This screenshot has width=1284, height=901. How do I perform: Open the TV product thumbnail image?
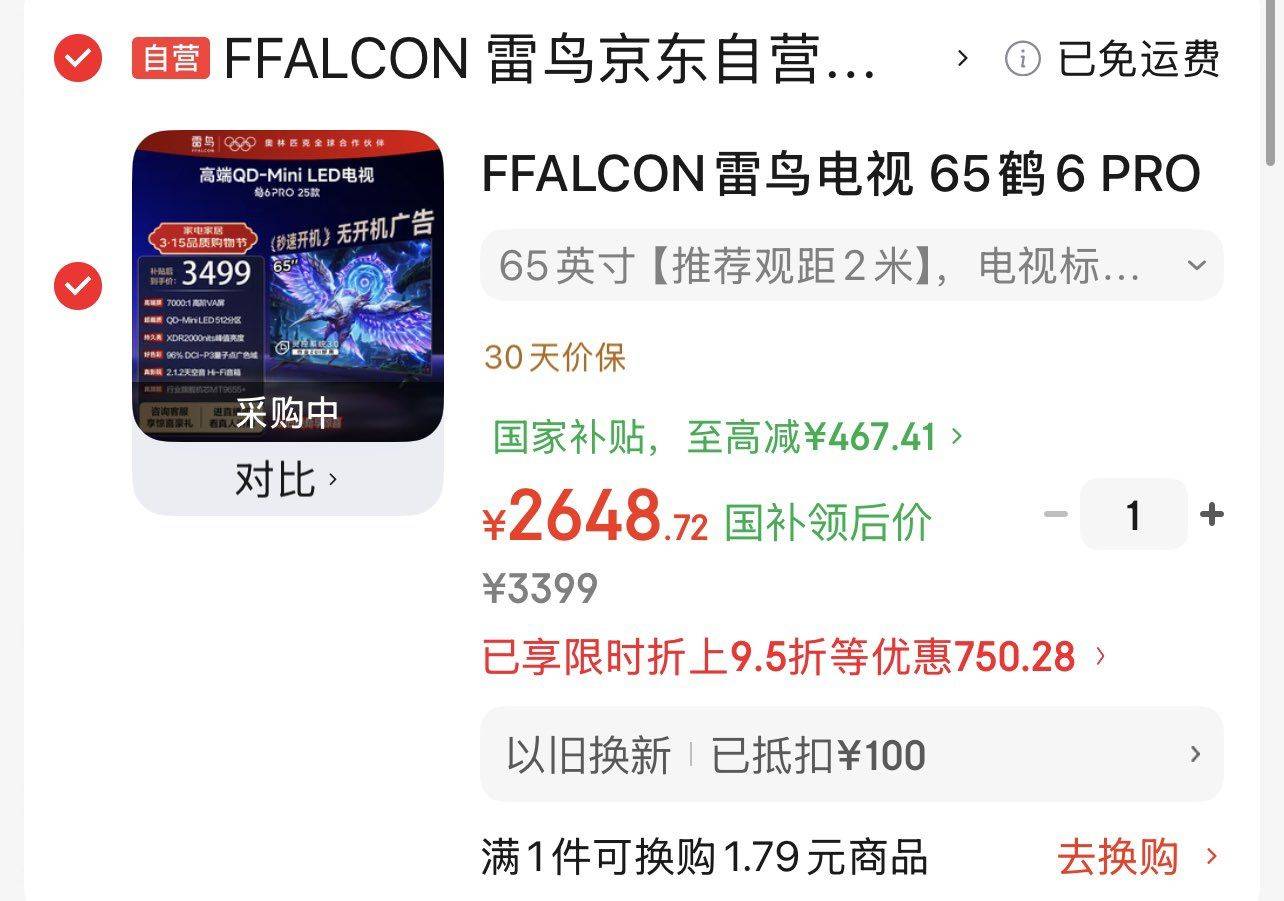tap(288, 286)
